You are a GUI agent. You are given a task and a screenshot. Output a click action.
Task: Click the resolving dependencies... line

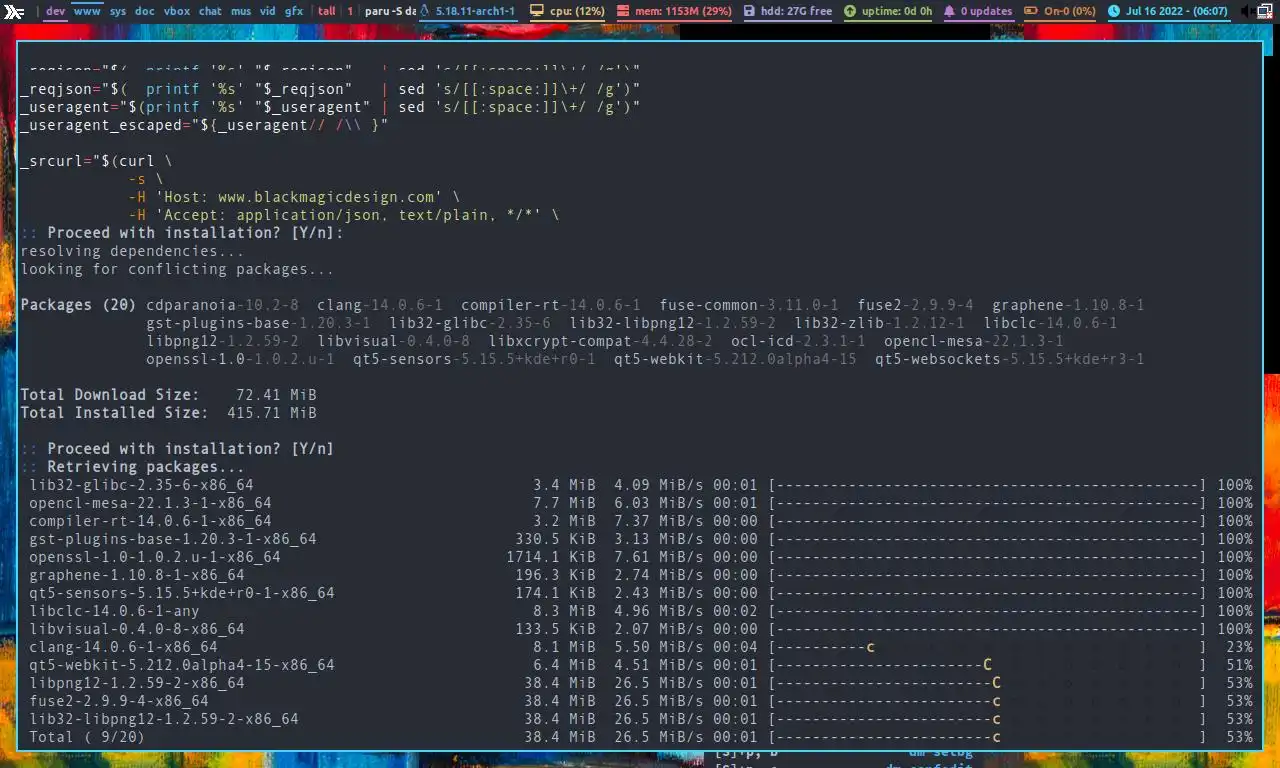pos(132,251)
